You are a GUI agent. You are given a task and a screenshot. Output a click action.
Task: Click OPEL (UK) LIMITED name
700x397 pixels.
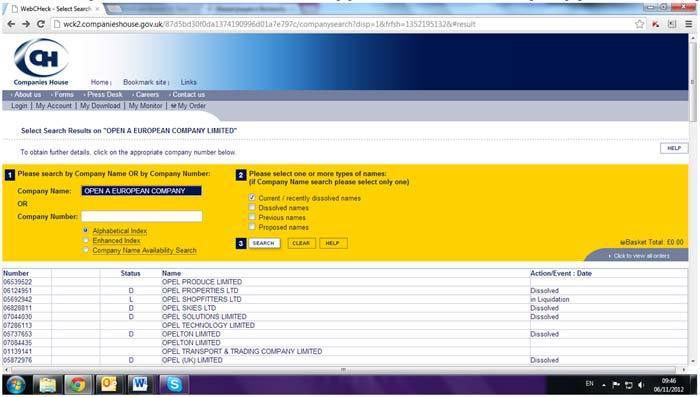192,360
